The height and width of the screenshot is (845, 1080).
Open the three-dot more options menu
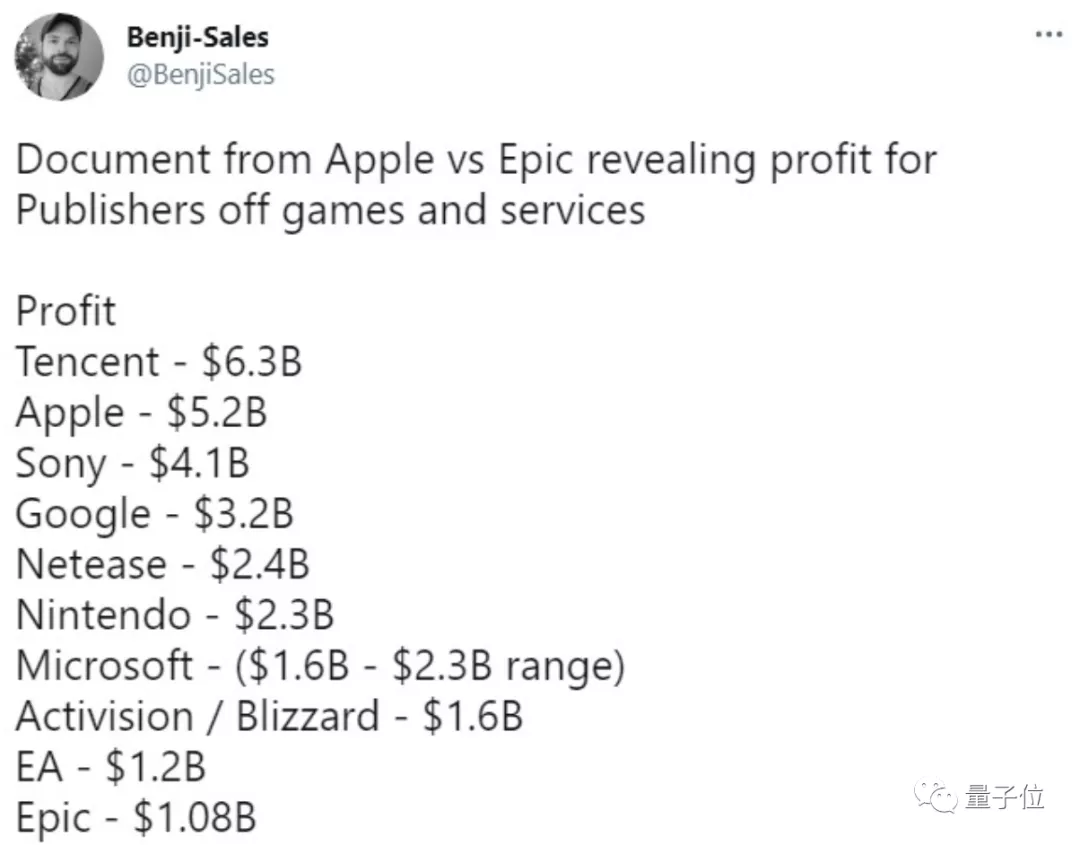pyautogui.click(x=1047, y=34)
